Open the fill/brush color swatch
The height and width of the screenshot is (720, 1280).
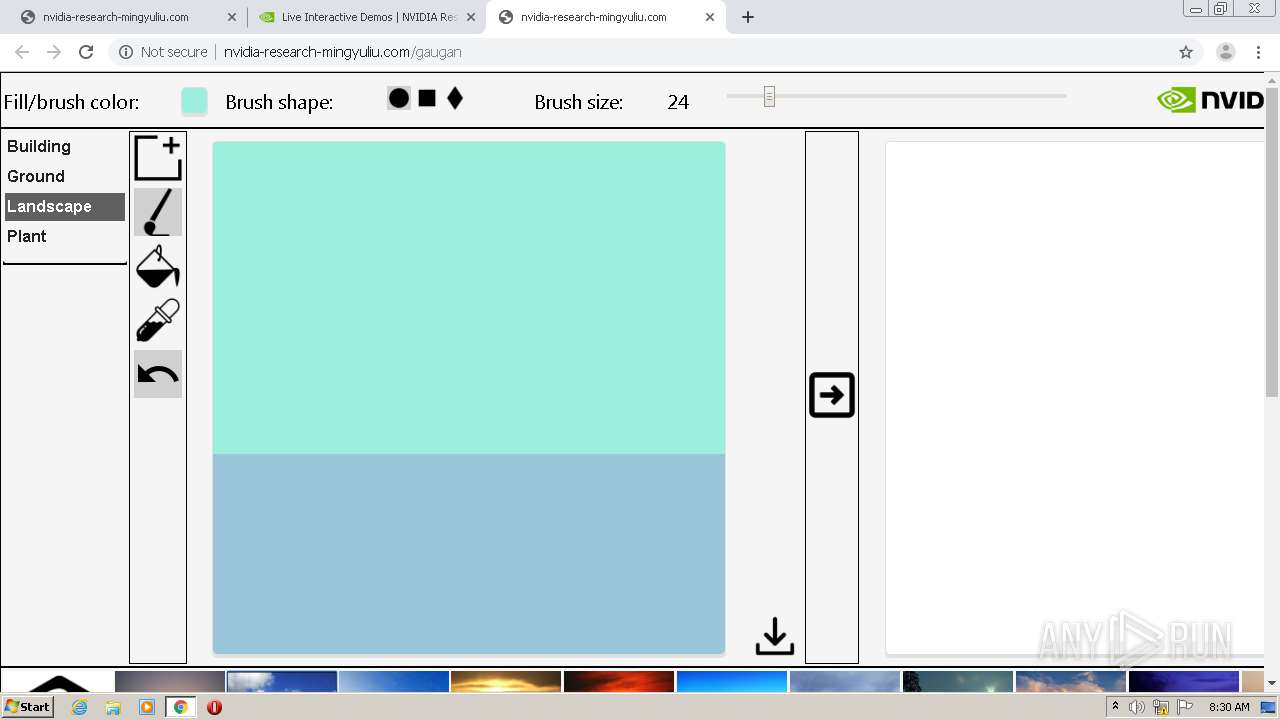(194, 101)
